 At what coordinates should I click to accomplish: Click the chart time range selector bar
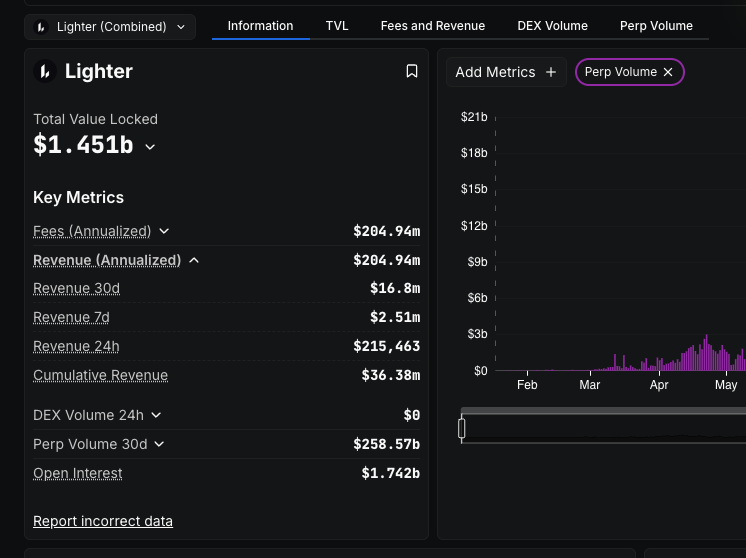click(x=603, y=426)
